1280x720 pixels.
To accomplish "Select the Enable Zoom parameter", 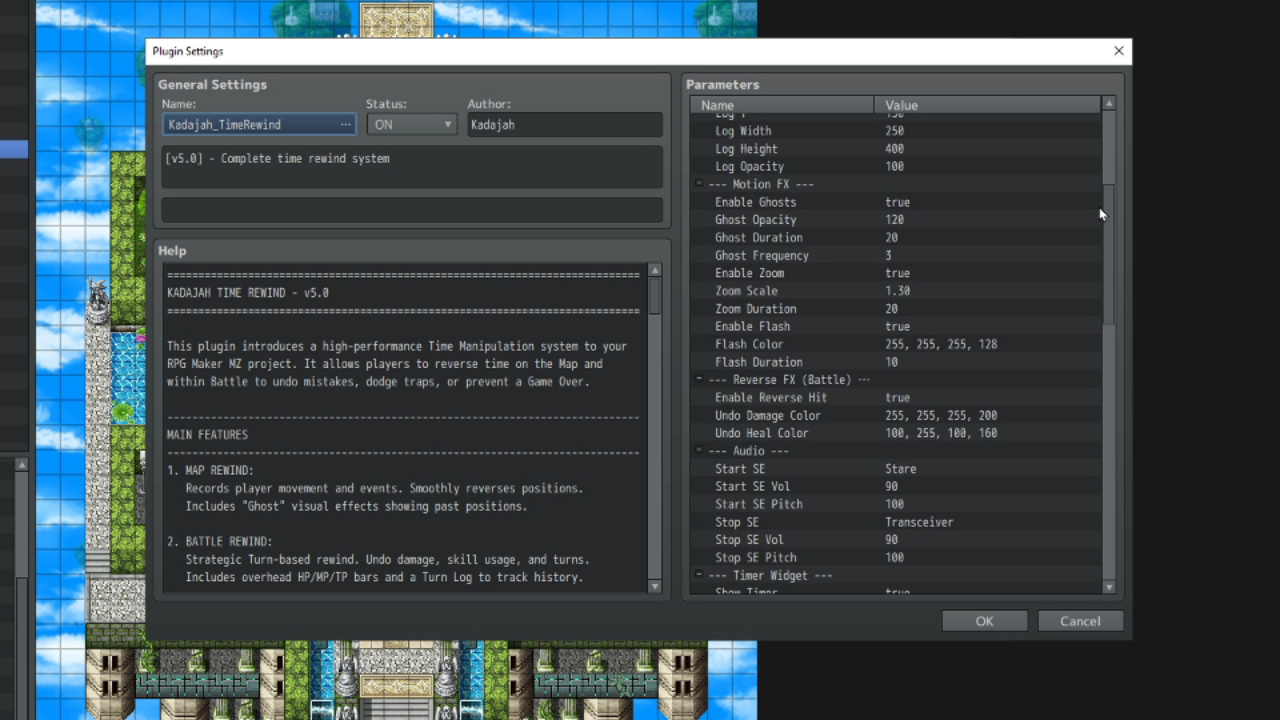I will 895,273.
